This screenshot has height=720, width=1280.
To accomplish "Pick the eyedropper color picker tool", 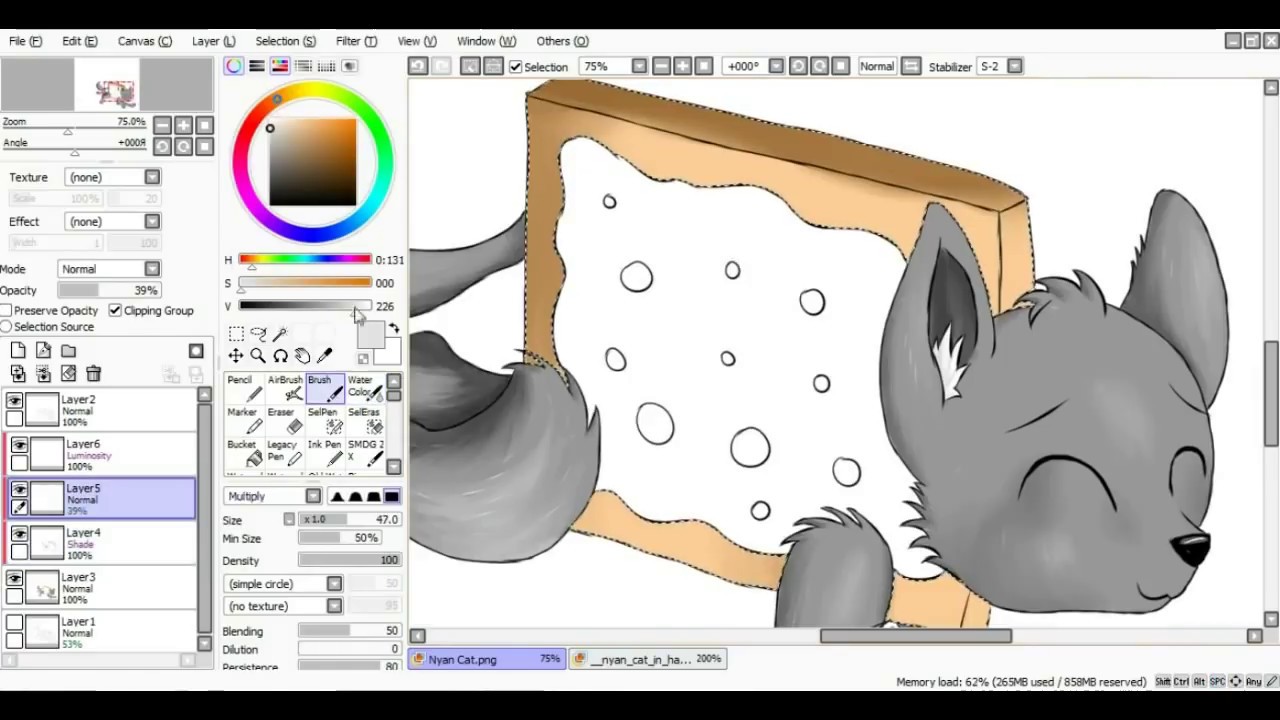I will pyautogui.click(x=324, y=356).
